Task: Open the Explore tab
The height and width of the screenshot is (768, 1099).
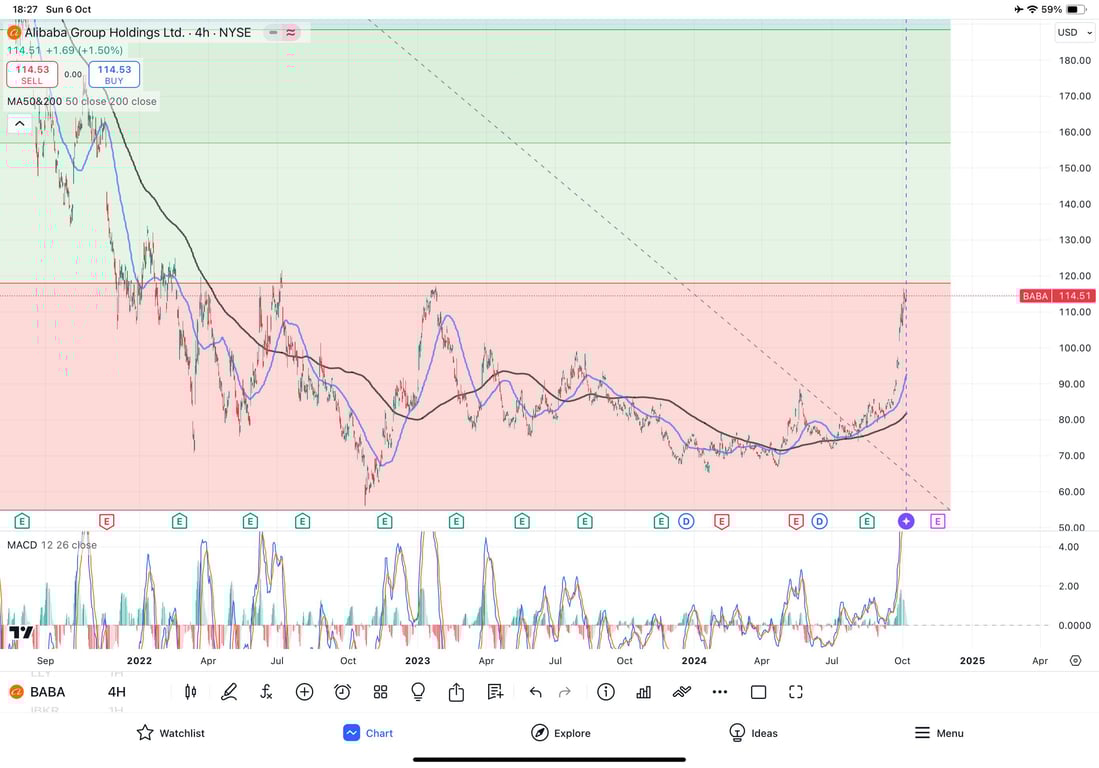Action: [x=561, y=733]
